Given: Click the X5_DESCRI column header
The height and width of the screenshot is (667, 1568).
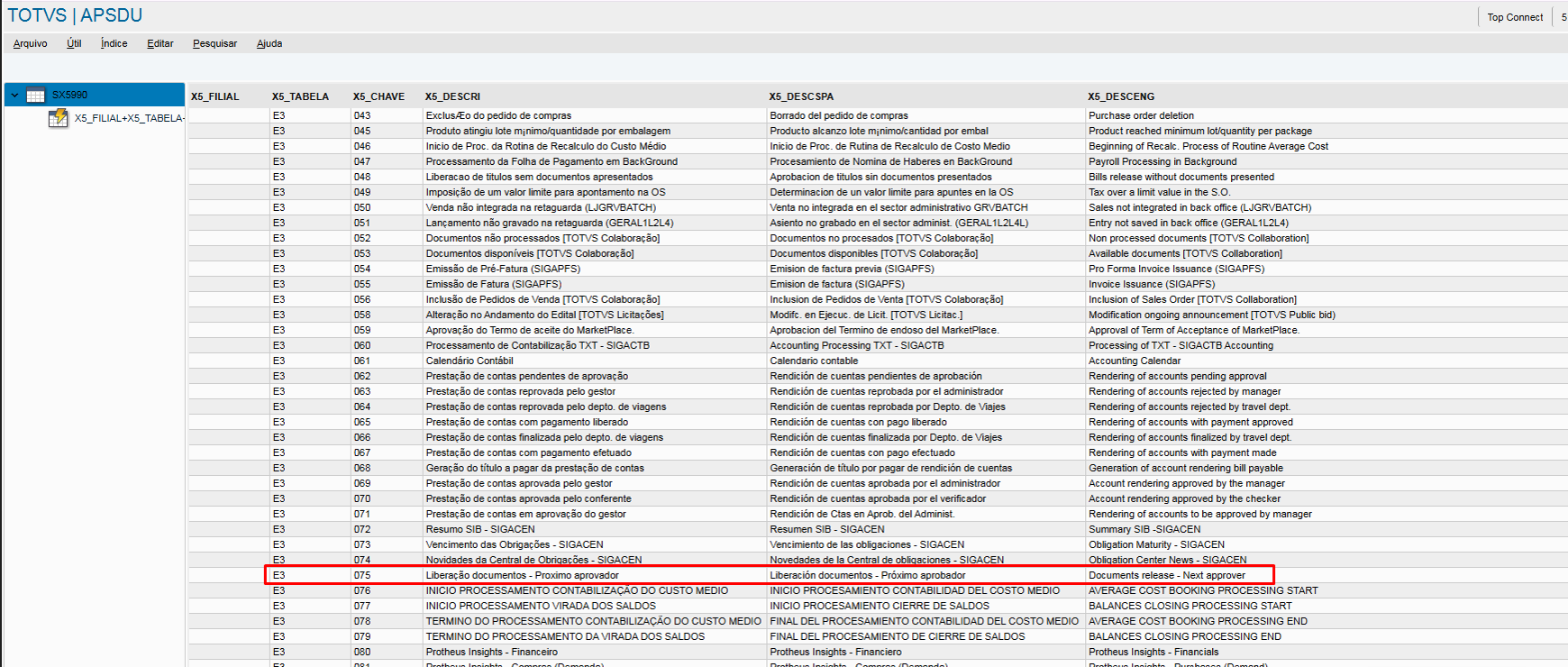Looking at the screenshot, I should pos(452,96).
